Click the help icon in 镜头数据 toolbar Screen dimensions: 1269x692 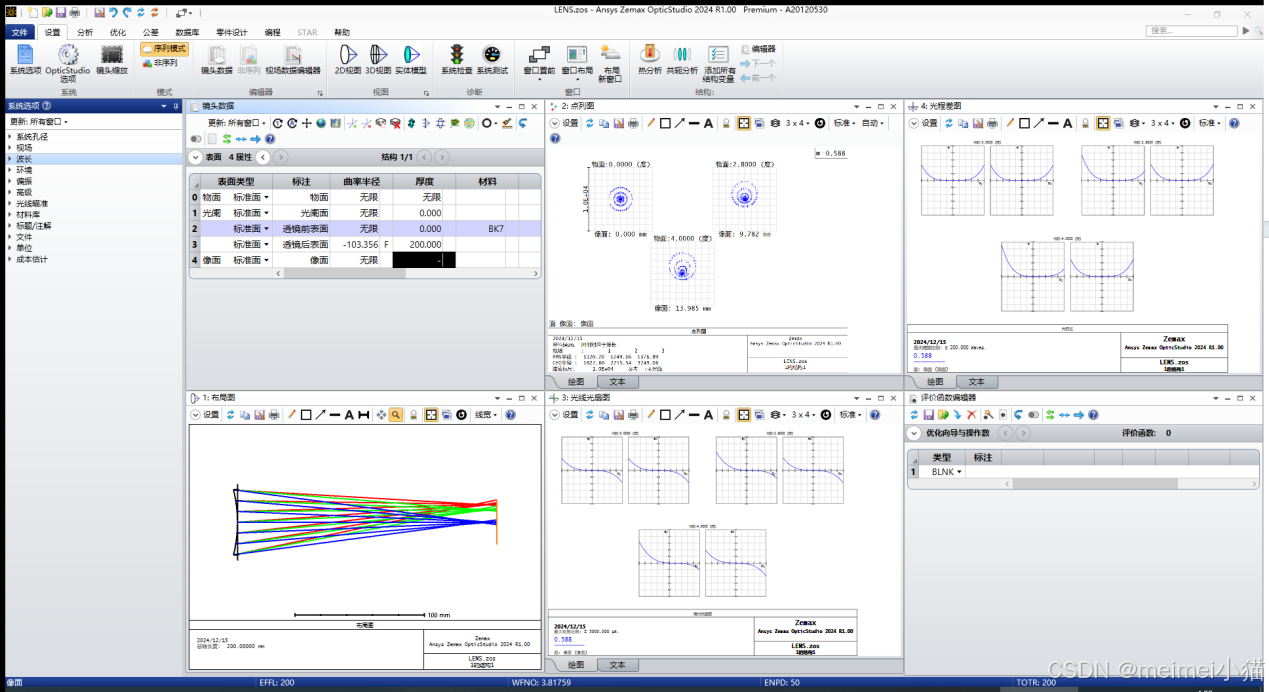(270, 139)
